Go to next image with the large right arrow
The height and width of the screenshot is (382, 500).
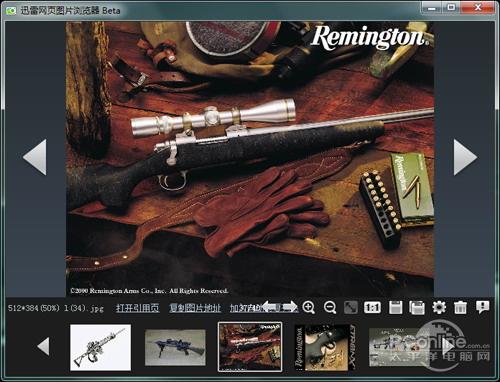tap(465, 157)
